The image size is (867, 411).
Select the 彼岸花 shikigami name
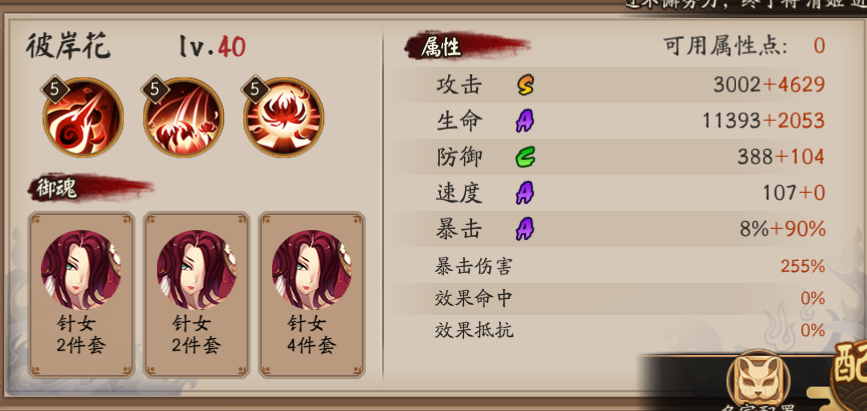pos(69,46)
